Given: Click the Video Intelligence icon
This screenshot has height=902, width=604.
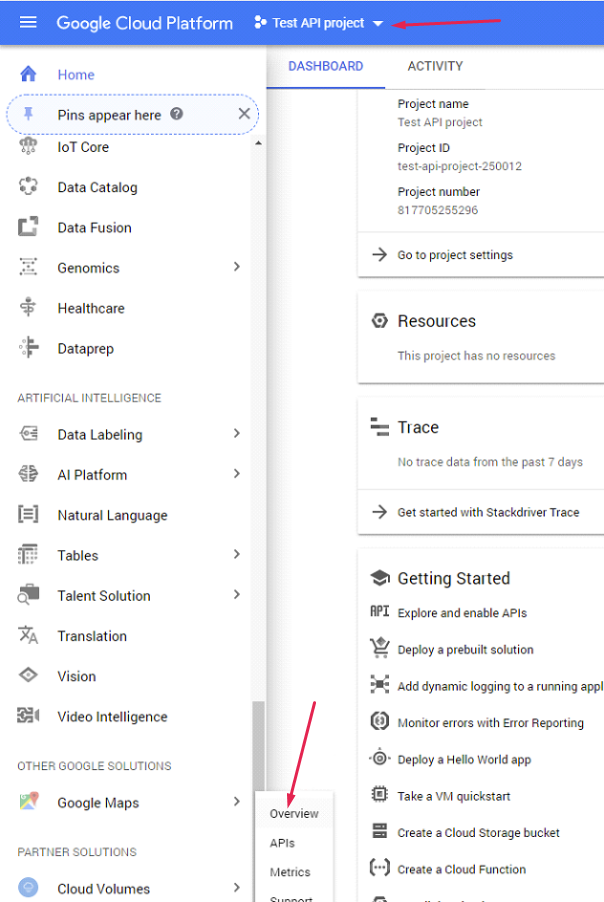Looking at the screenshot, I should pos(28,716).
